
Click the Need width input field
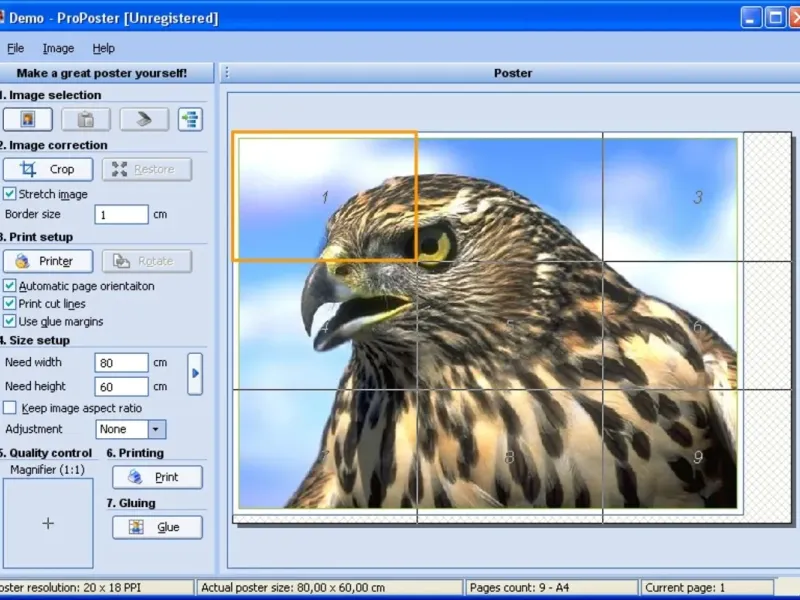[121, 363]
